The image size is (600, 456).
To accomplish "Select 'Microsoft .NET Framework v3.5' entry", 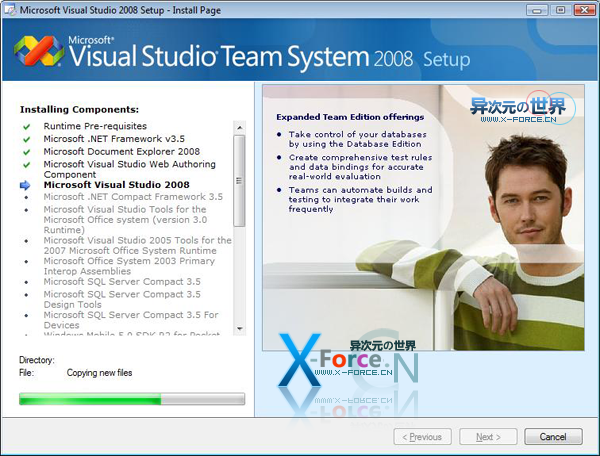I will [114, 138].
